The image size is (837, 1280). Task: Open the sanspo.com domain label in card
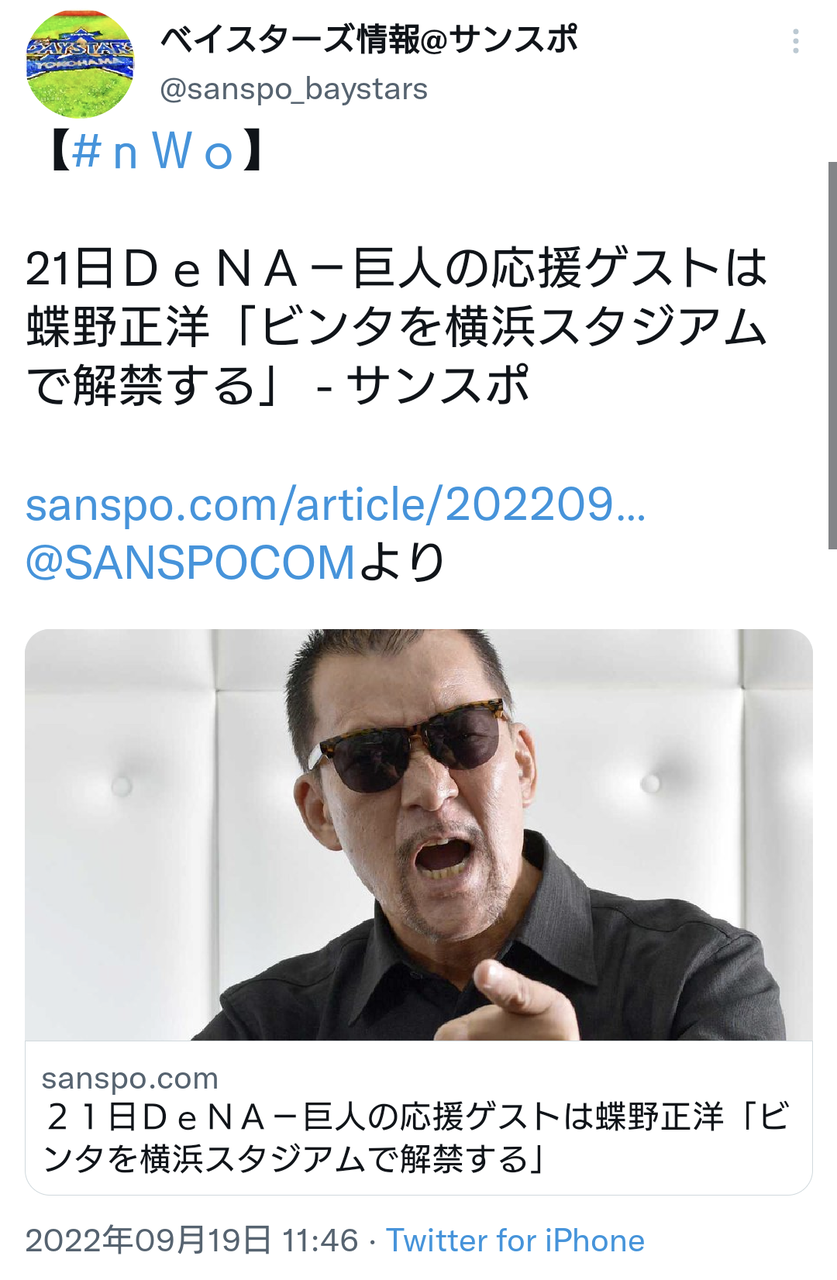tap(130, 1079)
